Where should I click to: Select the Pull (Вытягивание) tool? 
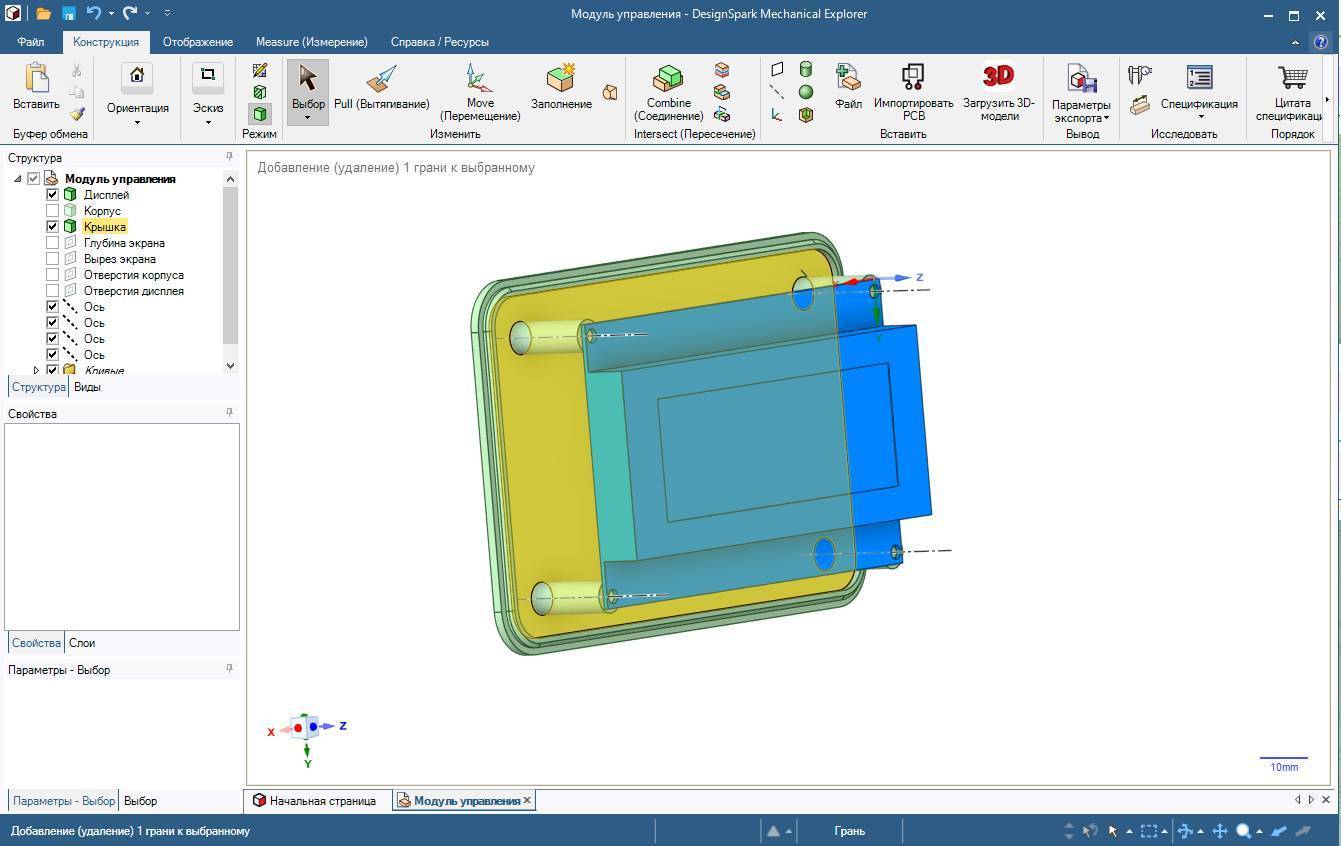pyautogui.click(x=381, y=88)
